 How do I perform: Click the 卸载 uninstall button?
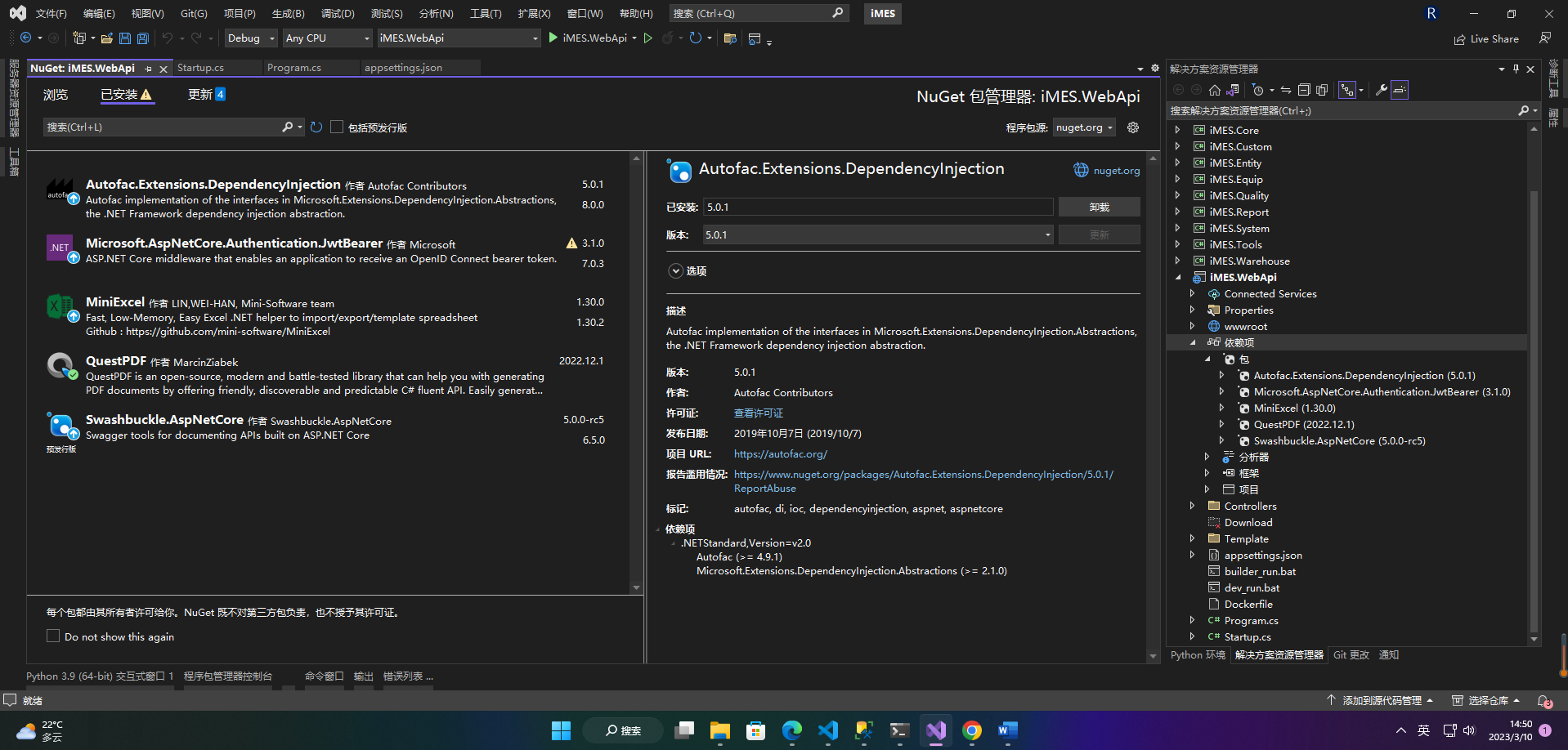(1099, 208)
